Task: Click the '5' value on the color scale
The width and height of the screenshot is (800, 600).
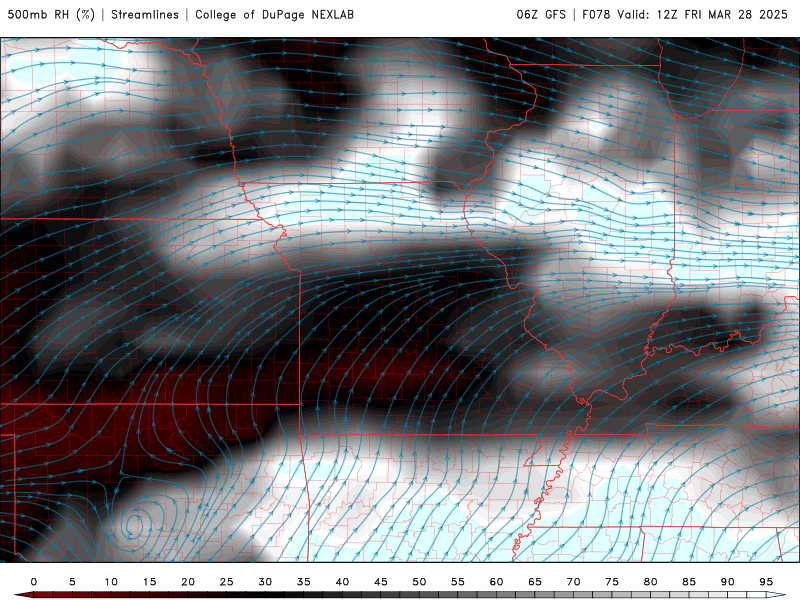Action: coord(72,582)
